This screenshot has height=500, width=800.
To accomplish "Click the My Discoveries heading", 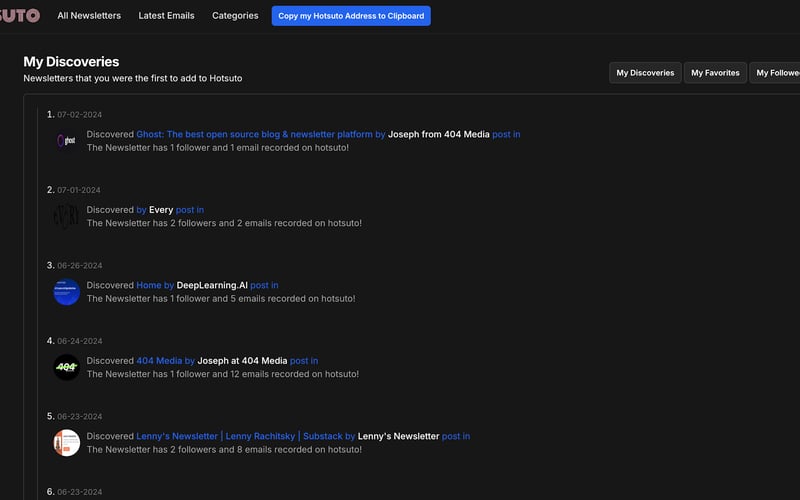I will (x=71, y=62).
